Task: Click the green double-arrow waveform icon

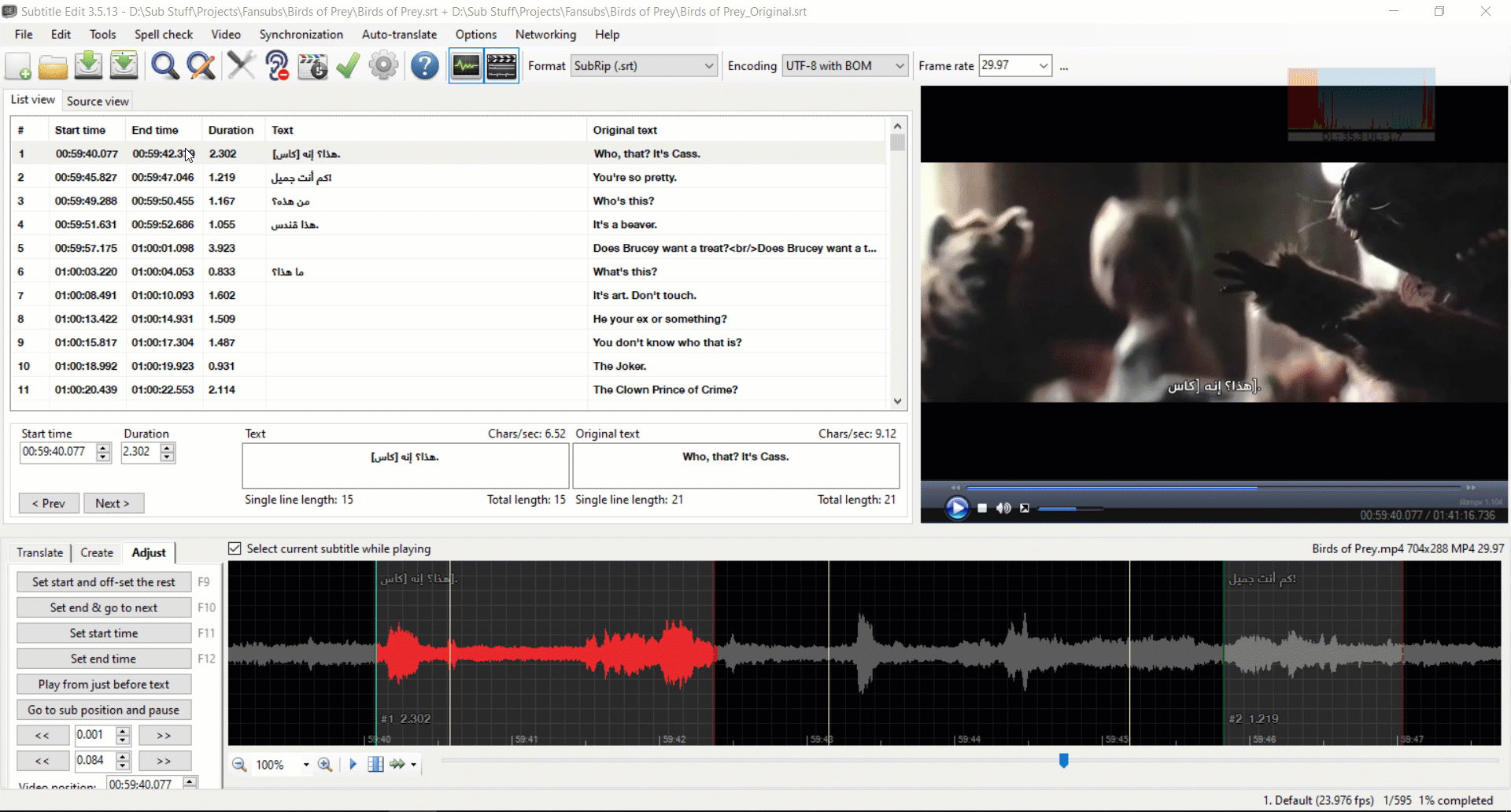Action: pos(397,764)
